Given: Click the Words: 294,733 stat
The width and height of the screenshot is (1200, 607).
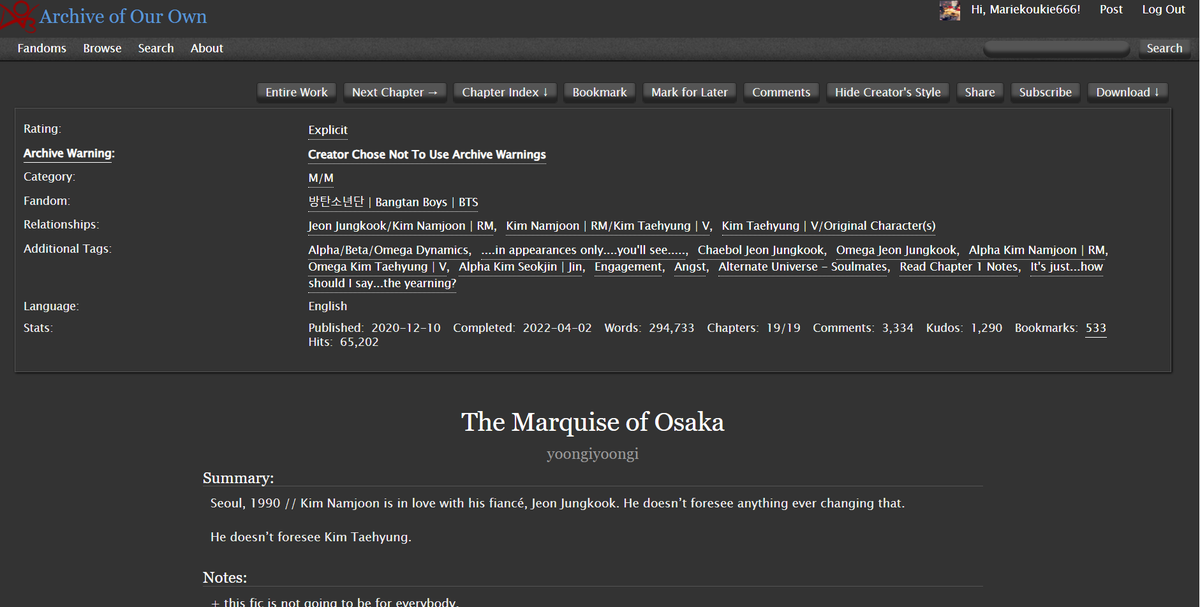Looking at the screenshot, I should 649,328.
